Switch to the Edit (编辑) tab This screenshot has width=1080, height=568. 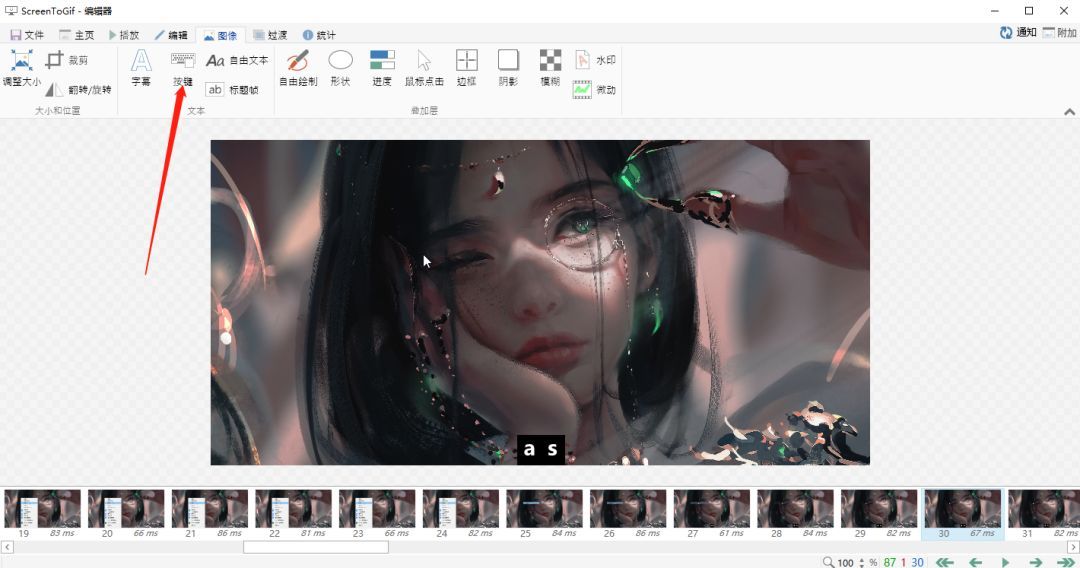click(x=171, y=35)
